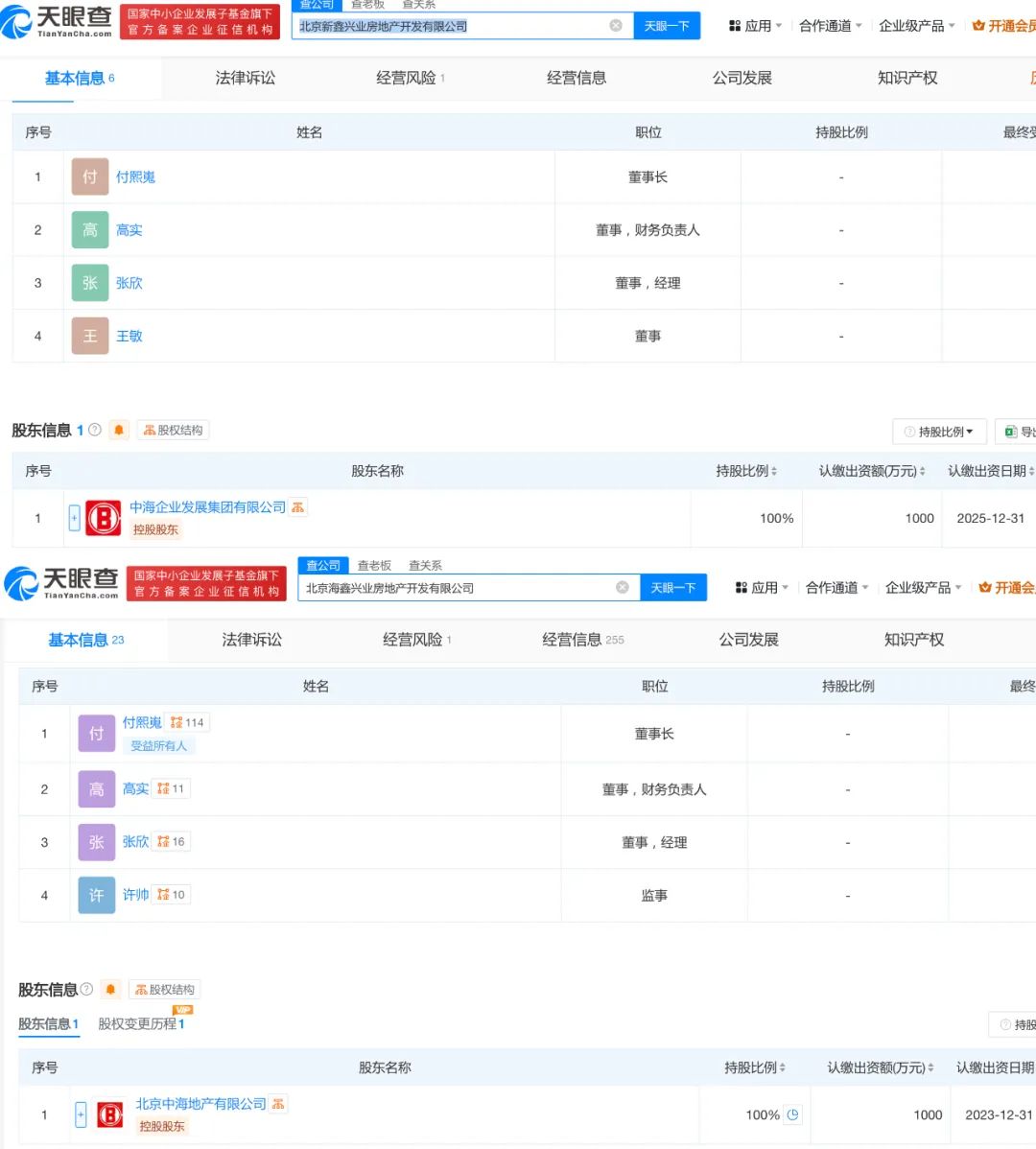Viewport: 1036px width, 1149px height.
Task: Click the 受益所有人 tag under 付熙嵬
Action: (x=159, y=746)
